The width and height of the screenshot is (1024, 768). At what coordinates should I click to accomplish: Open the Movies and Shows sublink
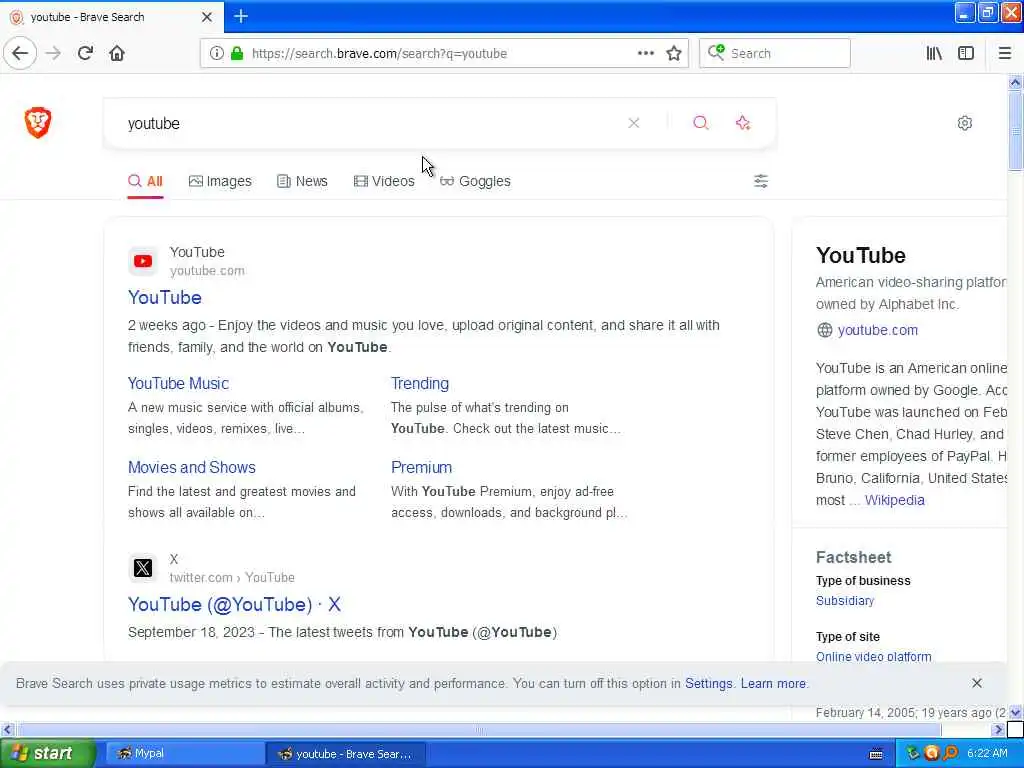[192, 468]
